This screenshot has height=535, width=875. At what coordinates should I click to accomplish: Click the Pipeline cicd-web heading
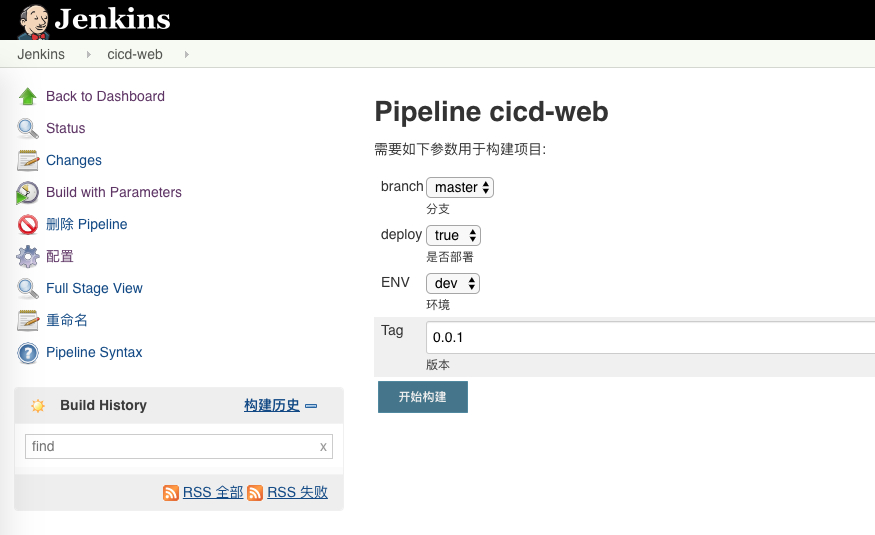491,111
